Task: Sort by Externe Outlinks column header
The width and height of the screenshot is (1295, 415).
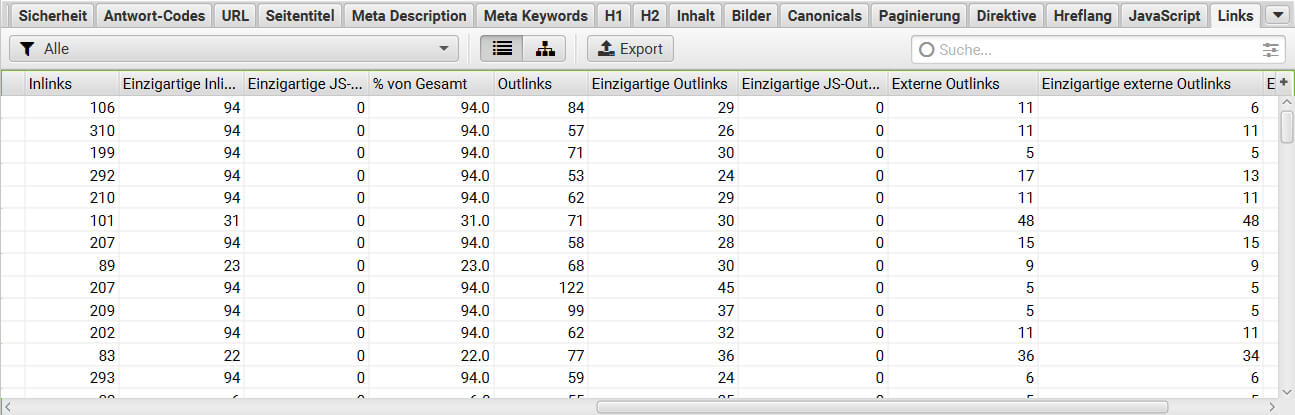Action: (x=962, y=84)
